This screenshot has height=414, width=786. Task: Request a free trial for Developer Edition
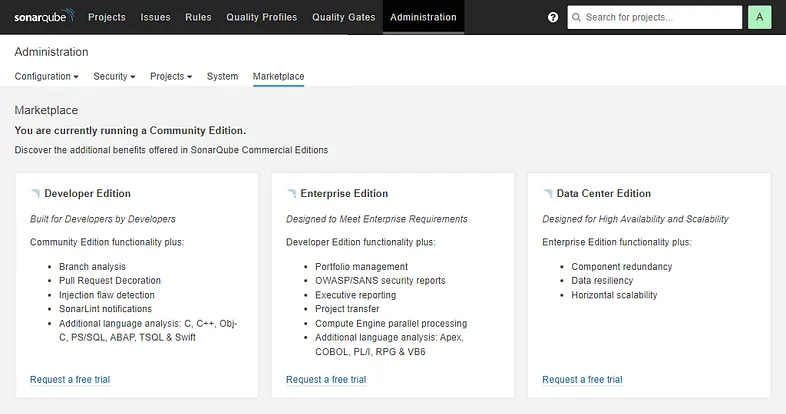pos(70,379)
